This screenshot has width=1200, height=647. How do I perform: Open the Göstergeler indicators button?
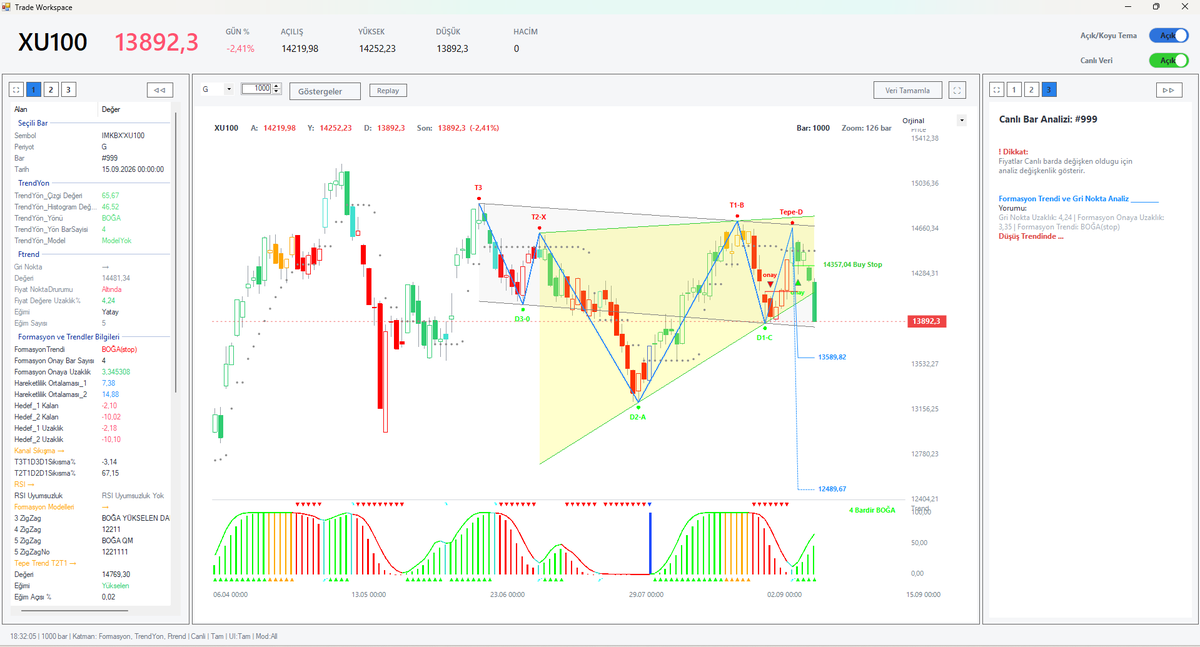325,91
